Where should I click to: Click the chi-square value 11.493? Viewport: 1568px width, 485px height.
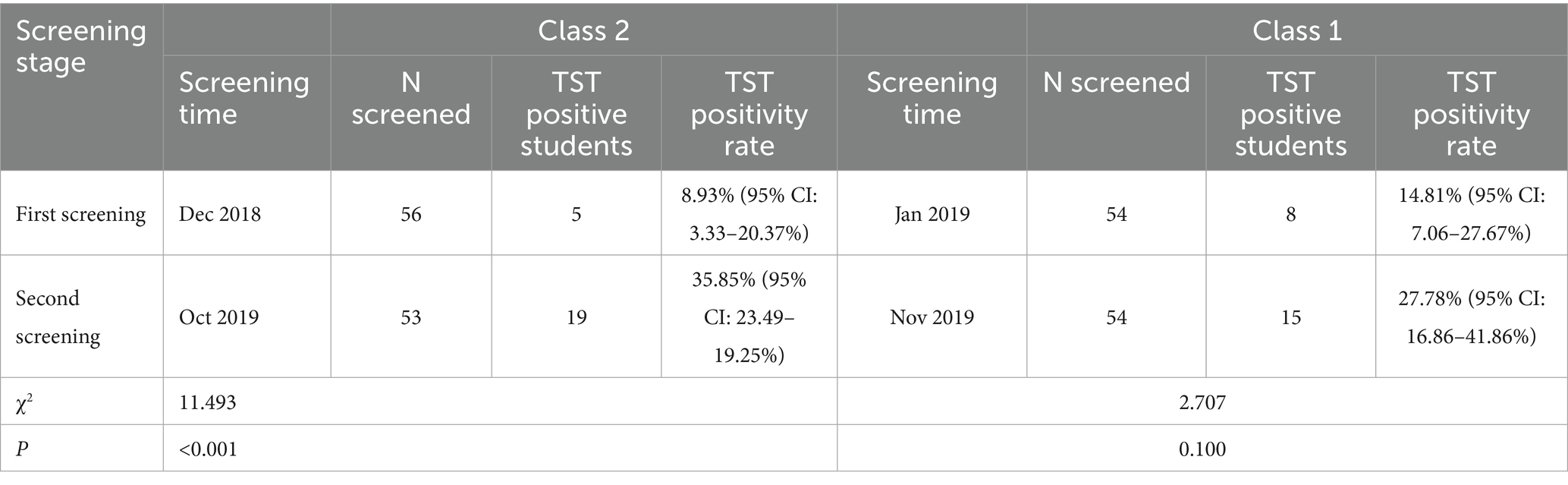[208, 402]
